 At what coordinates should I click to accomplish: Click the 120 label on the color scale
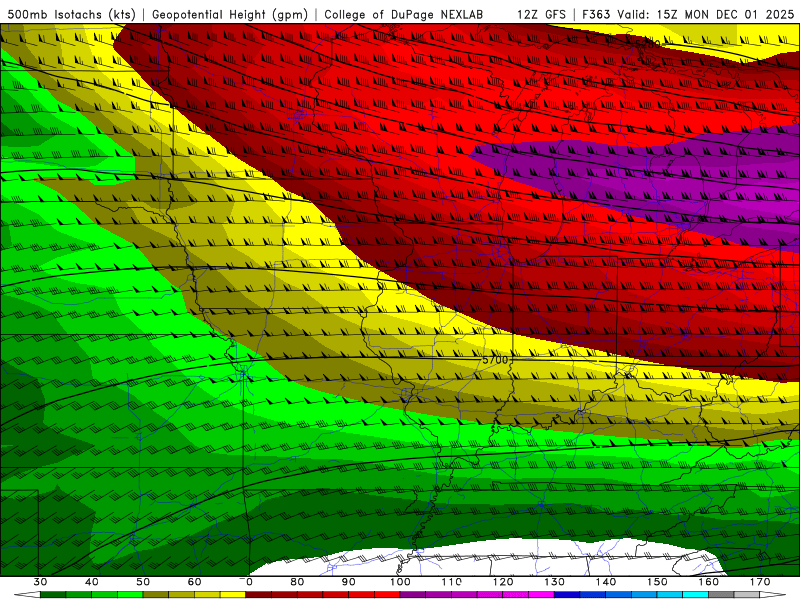503,582
